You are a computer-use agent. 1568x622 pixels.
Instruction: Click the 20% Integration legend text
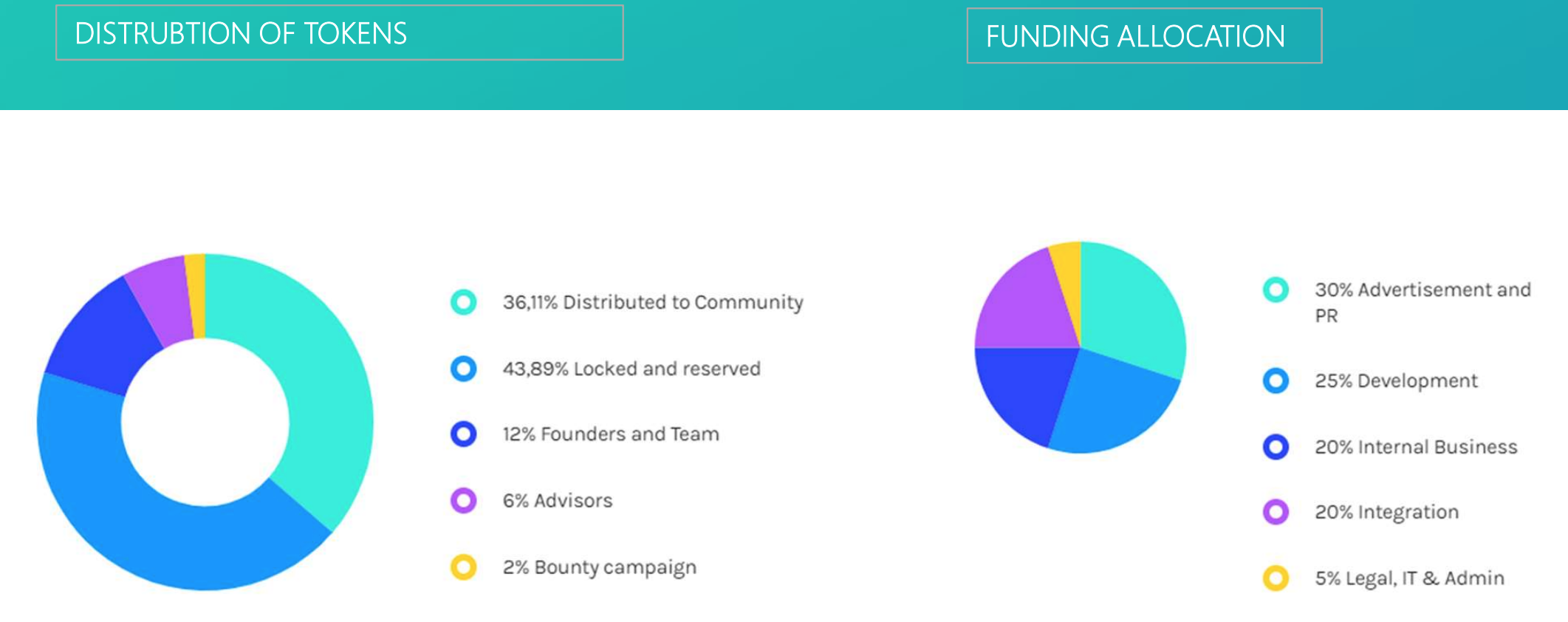[1386, 511]
